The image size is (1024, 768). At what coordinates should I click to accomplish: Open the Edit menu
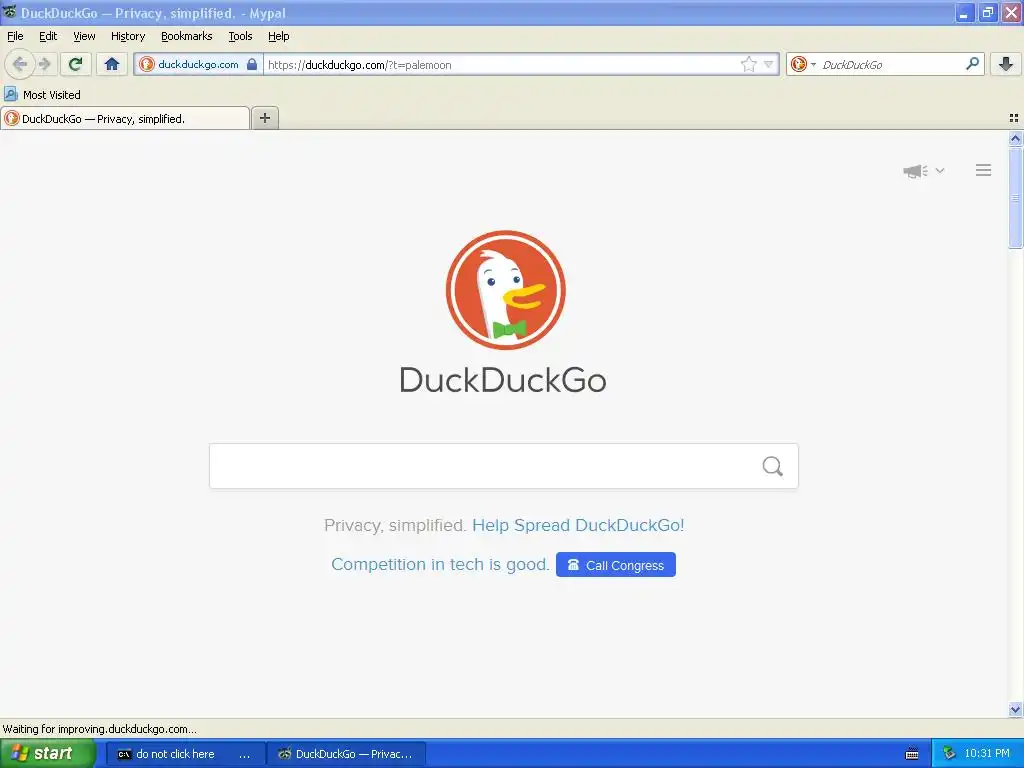click(48, 36)
